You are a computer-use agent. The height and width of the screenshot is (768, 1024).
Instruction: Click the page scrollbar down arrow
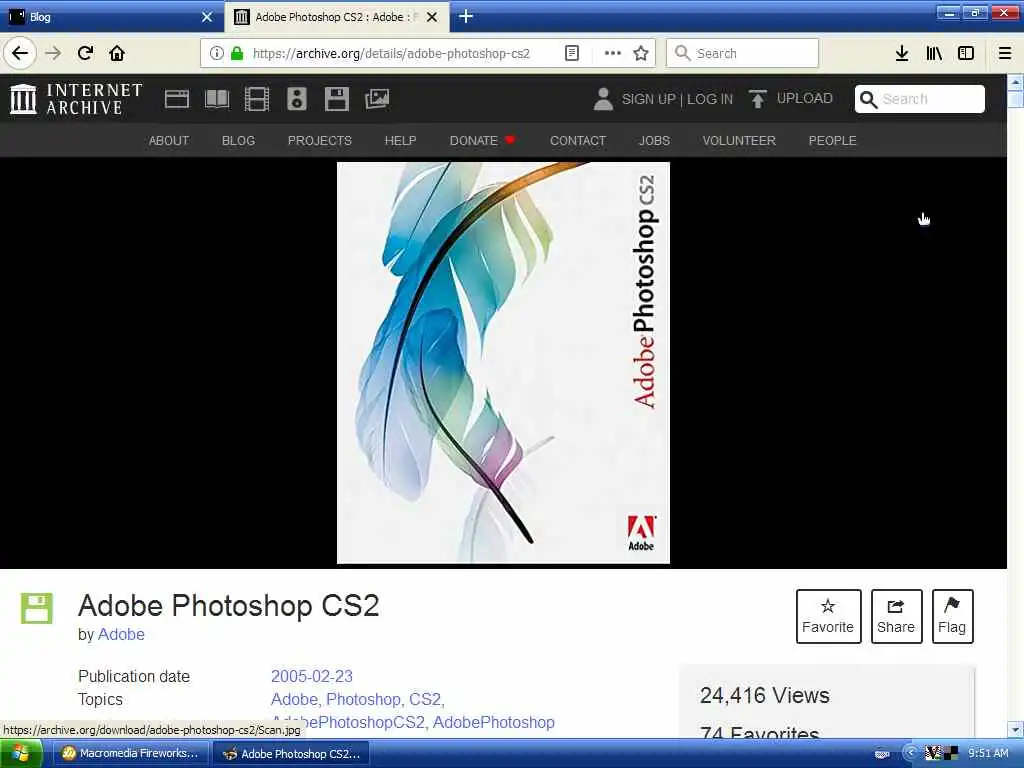coord(1015,729)
